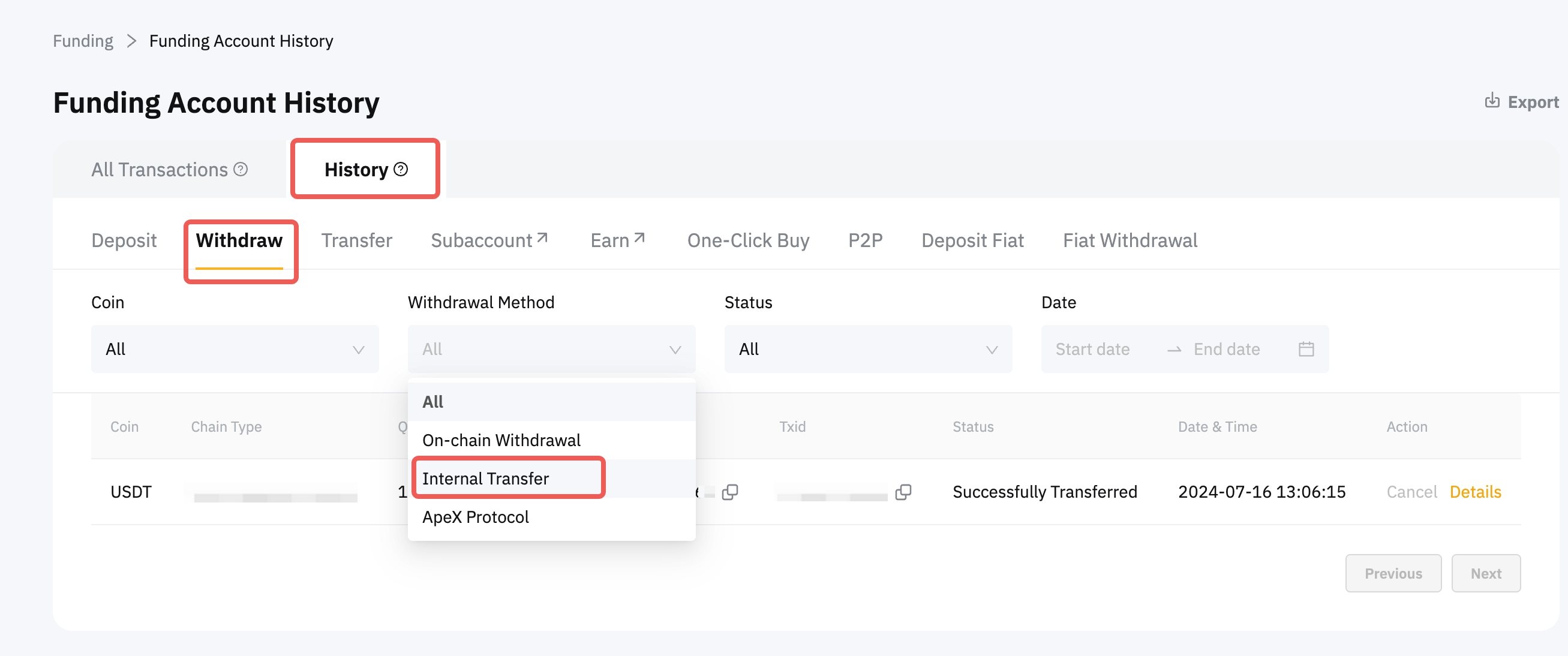Choose On-chain Withdrawal option
The height and width of the screenshot is (656, 1568).
click(501, 440)
